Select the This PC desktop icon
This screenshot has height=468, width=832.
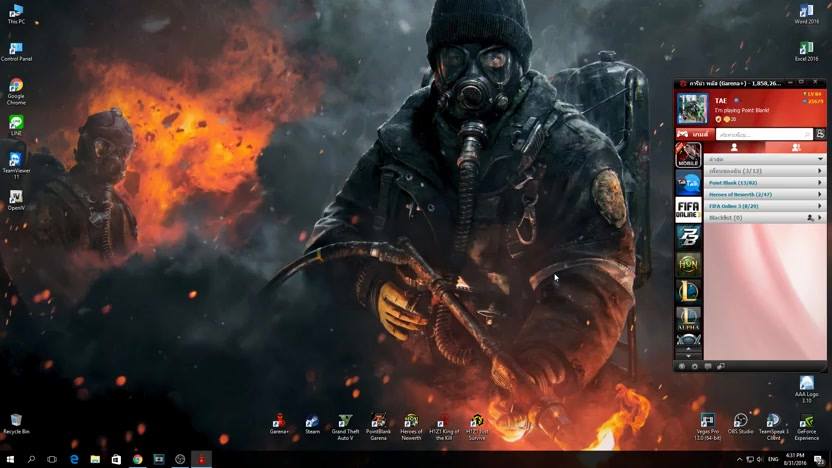(16, 14)
